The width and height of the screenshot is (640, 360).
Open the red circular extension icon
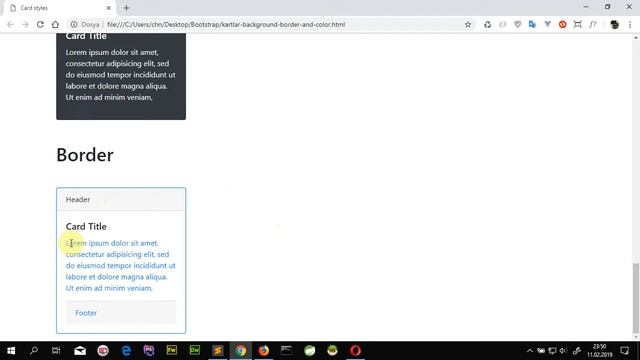[x=562, y=24]
